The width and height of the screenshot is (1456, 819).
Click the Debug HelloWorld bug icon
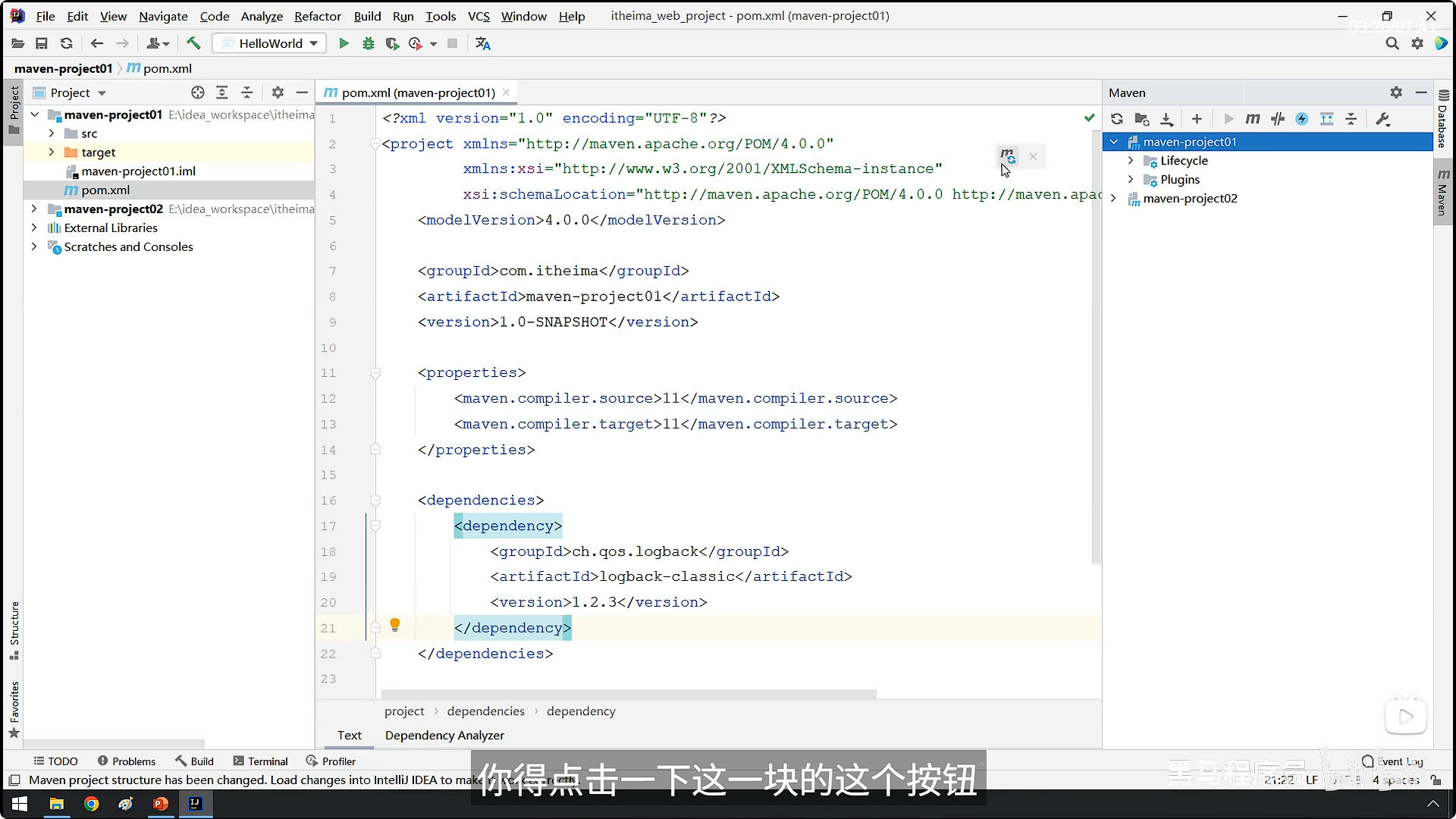tap(368, 43)
